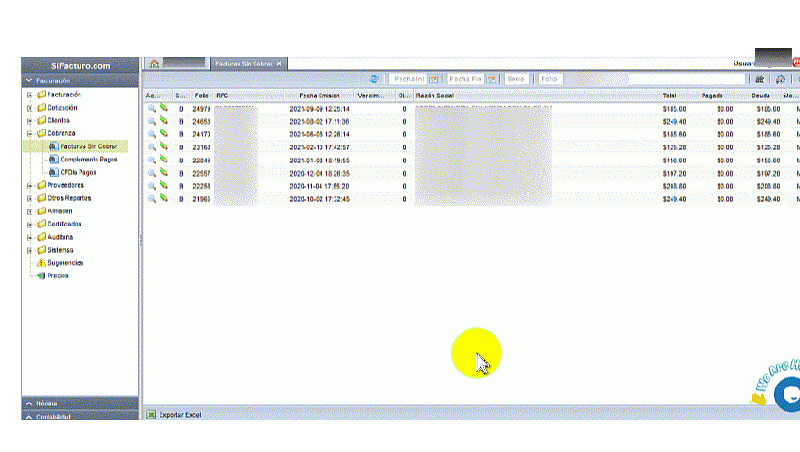Screen dimensions: 800x452
Task: Click the Serie filter input field
Action: tap(516, 79)
